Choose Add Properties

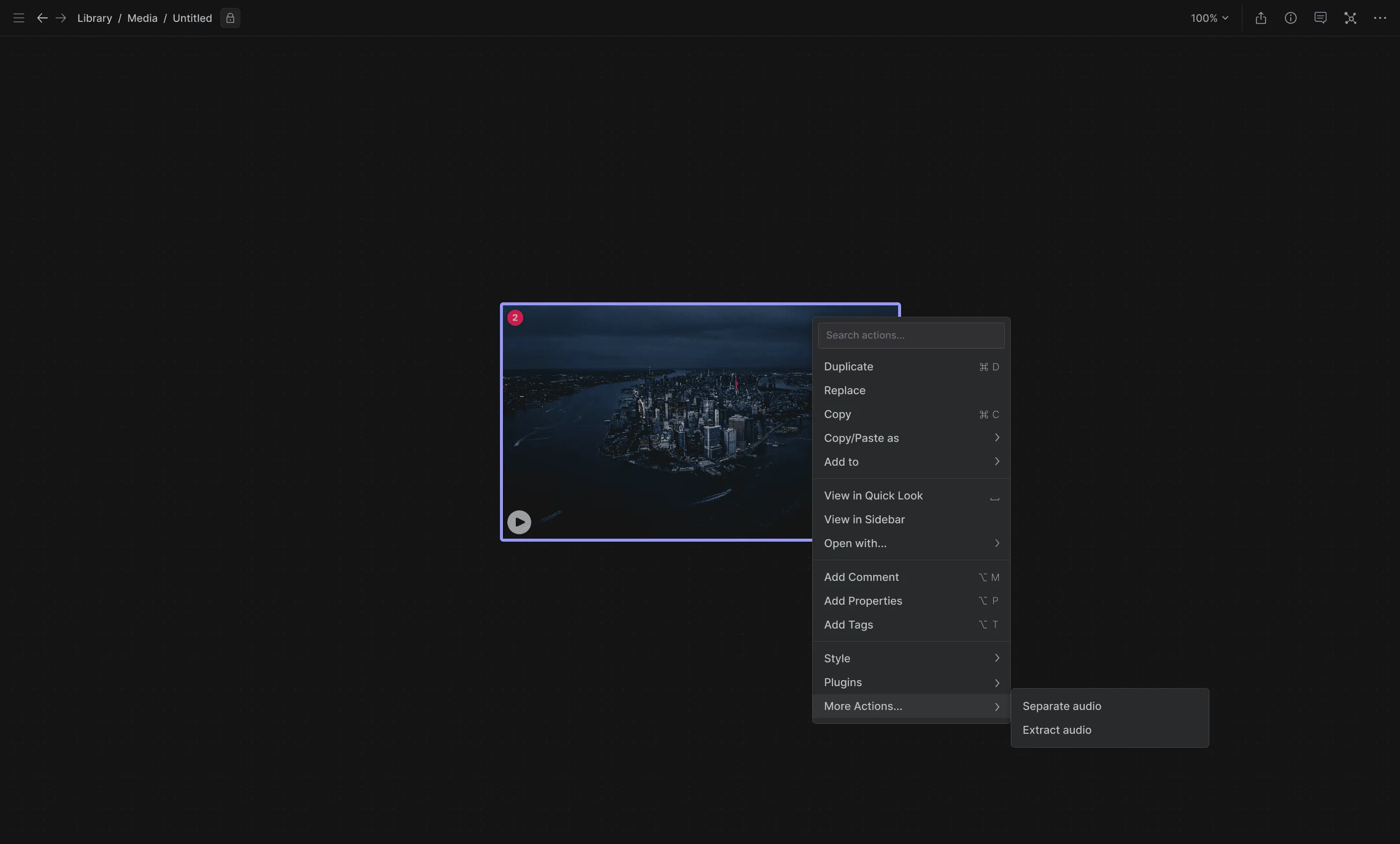[911, 601]
